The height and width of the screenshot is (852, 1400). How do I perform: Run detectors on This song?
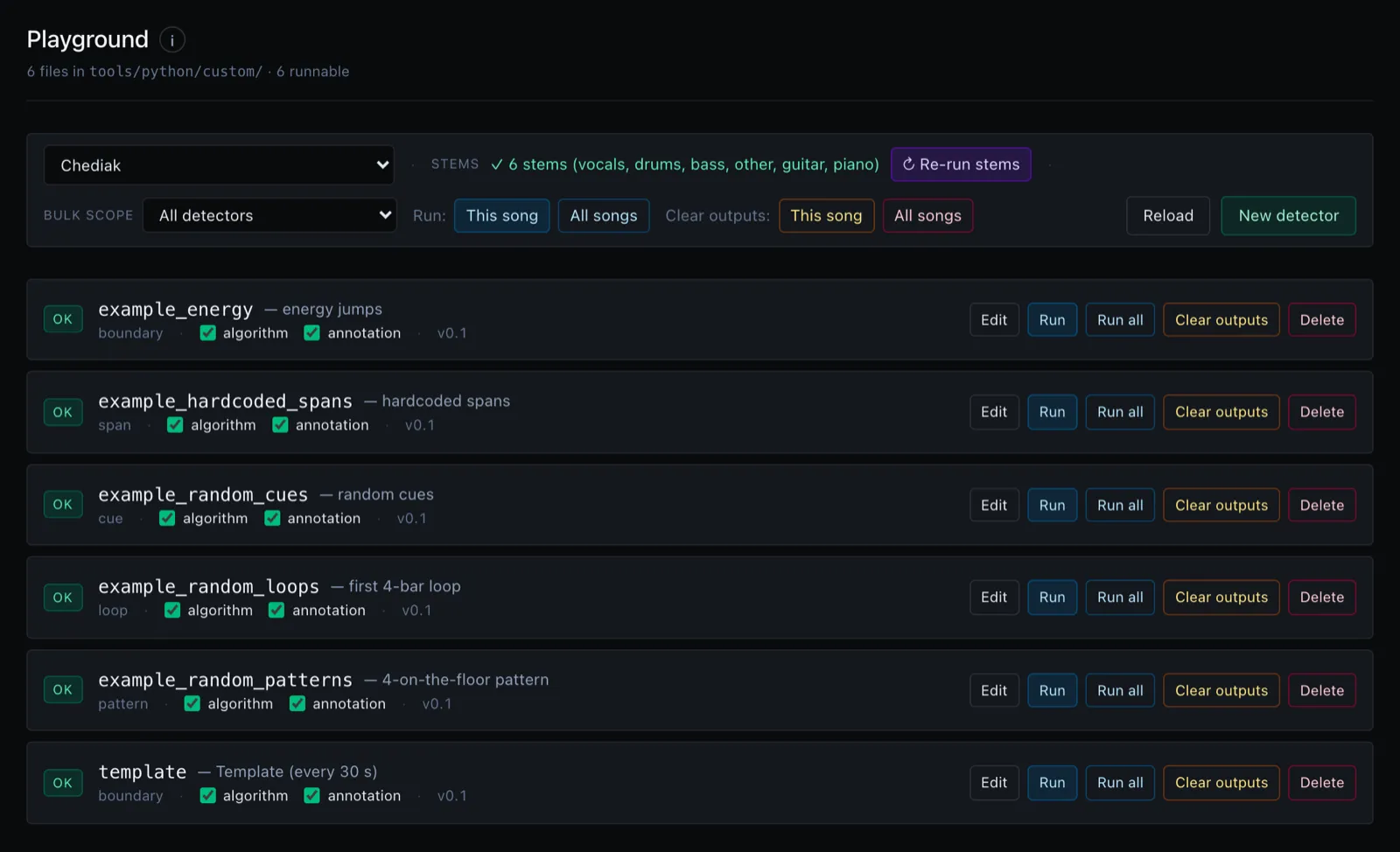502,216
